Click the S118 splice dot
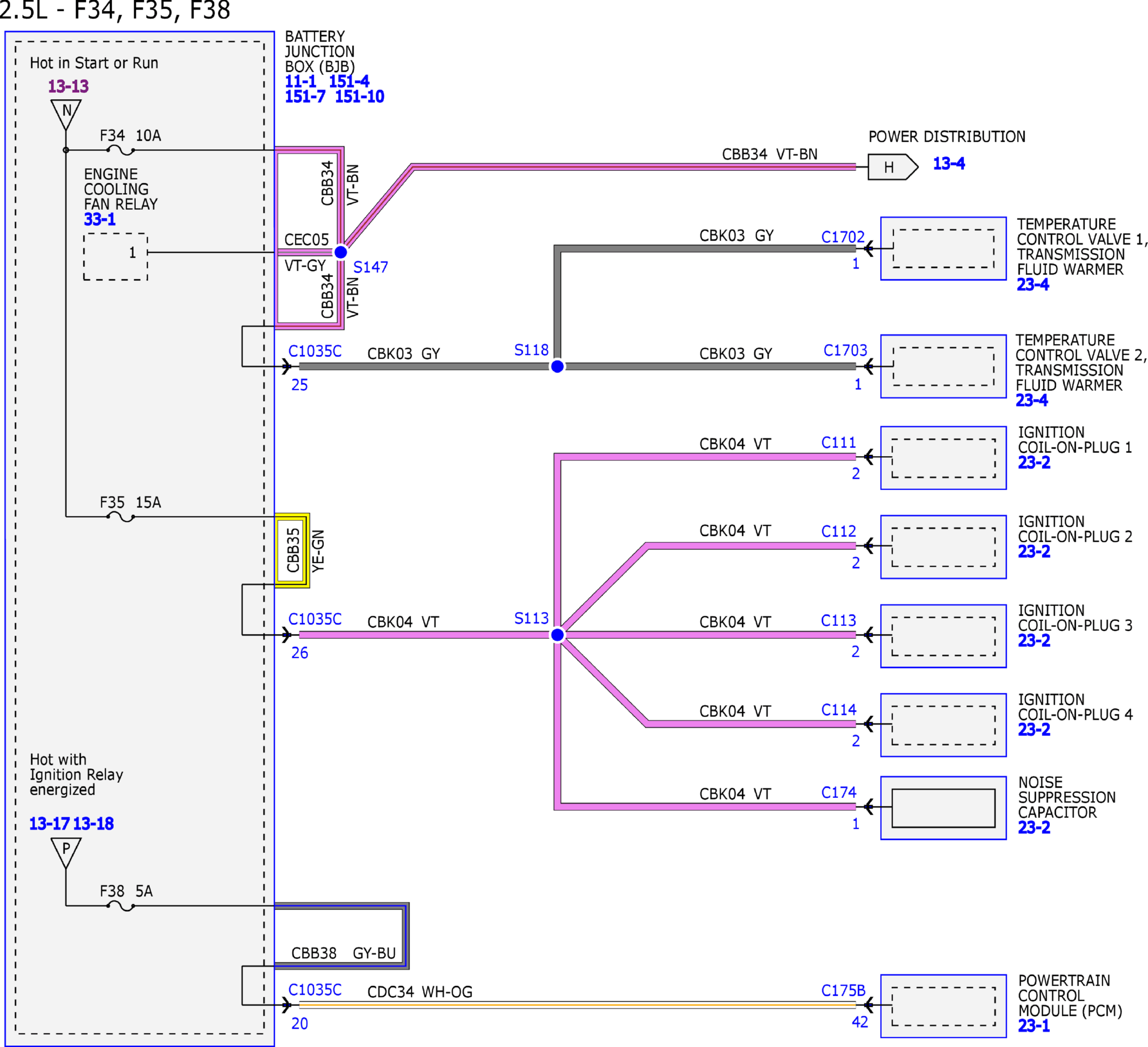 pyautogui.click(x=557, y=366)
